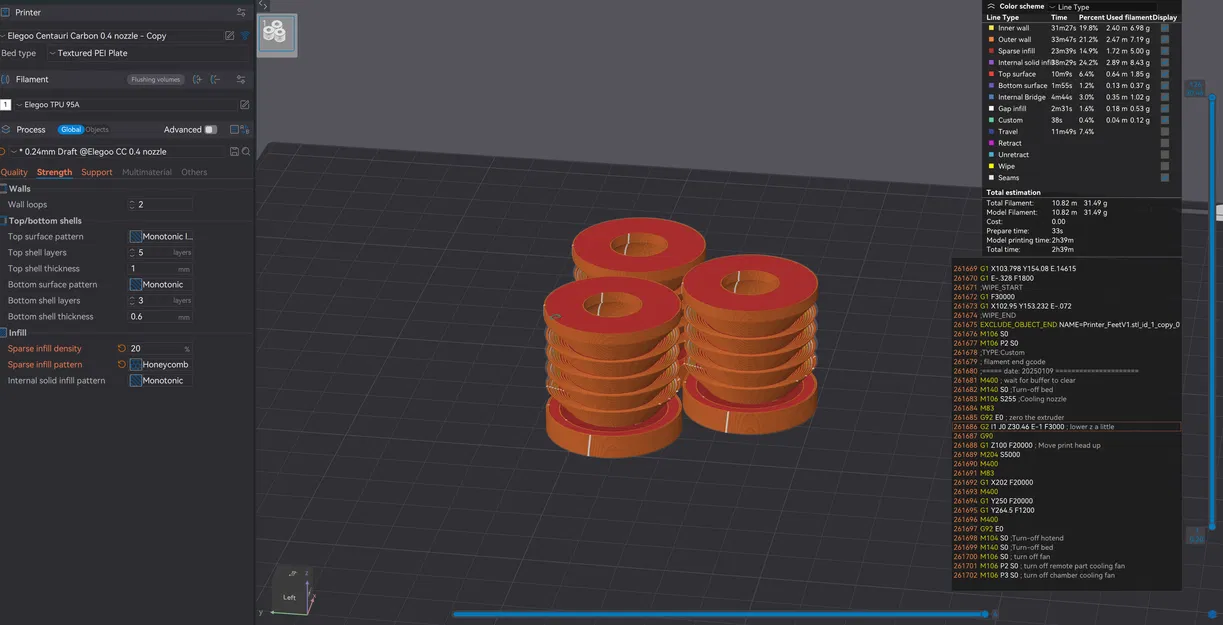
Task: Open 0.24mm Draft process preset dropdown
Action: tap(118, 152)
